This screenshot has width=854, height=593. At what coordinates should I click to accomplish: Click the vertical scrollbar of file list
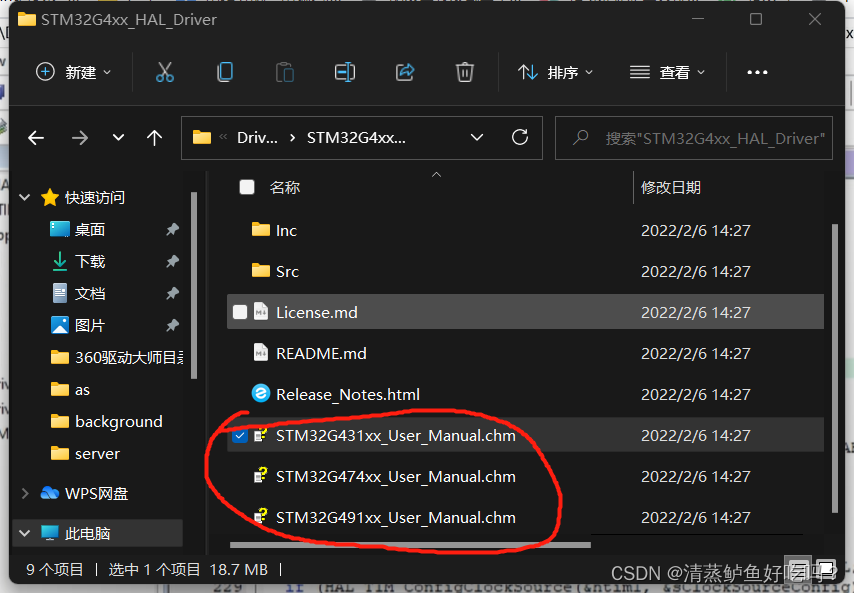tap(835, 368)
